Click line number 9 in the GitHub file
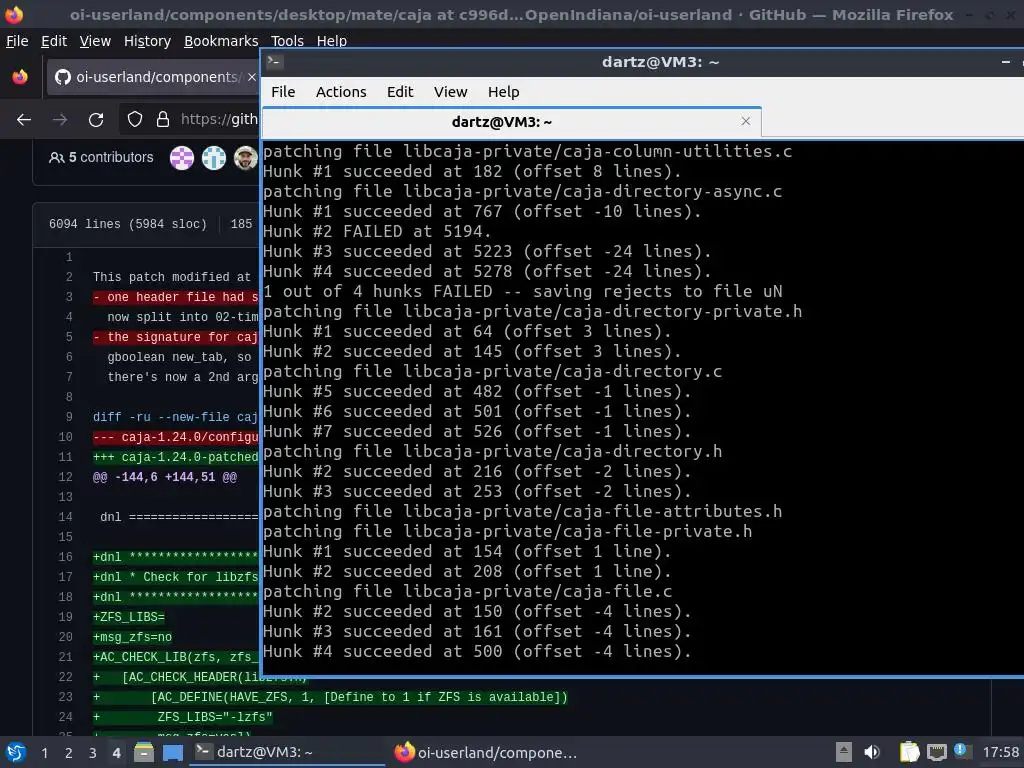The width and height of the screenshot is (1024, 768). point(69,417)
